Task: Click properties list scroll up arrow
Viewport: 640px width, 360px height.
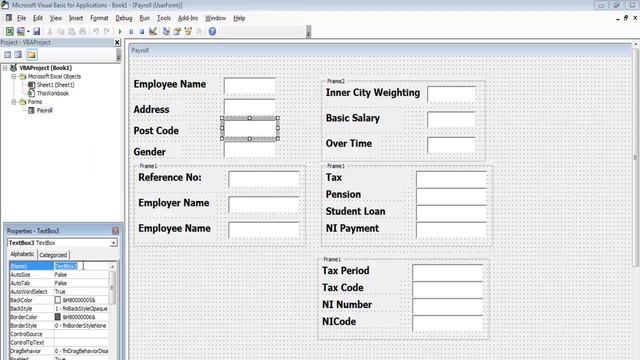Action: 113,267
